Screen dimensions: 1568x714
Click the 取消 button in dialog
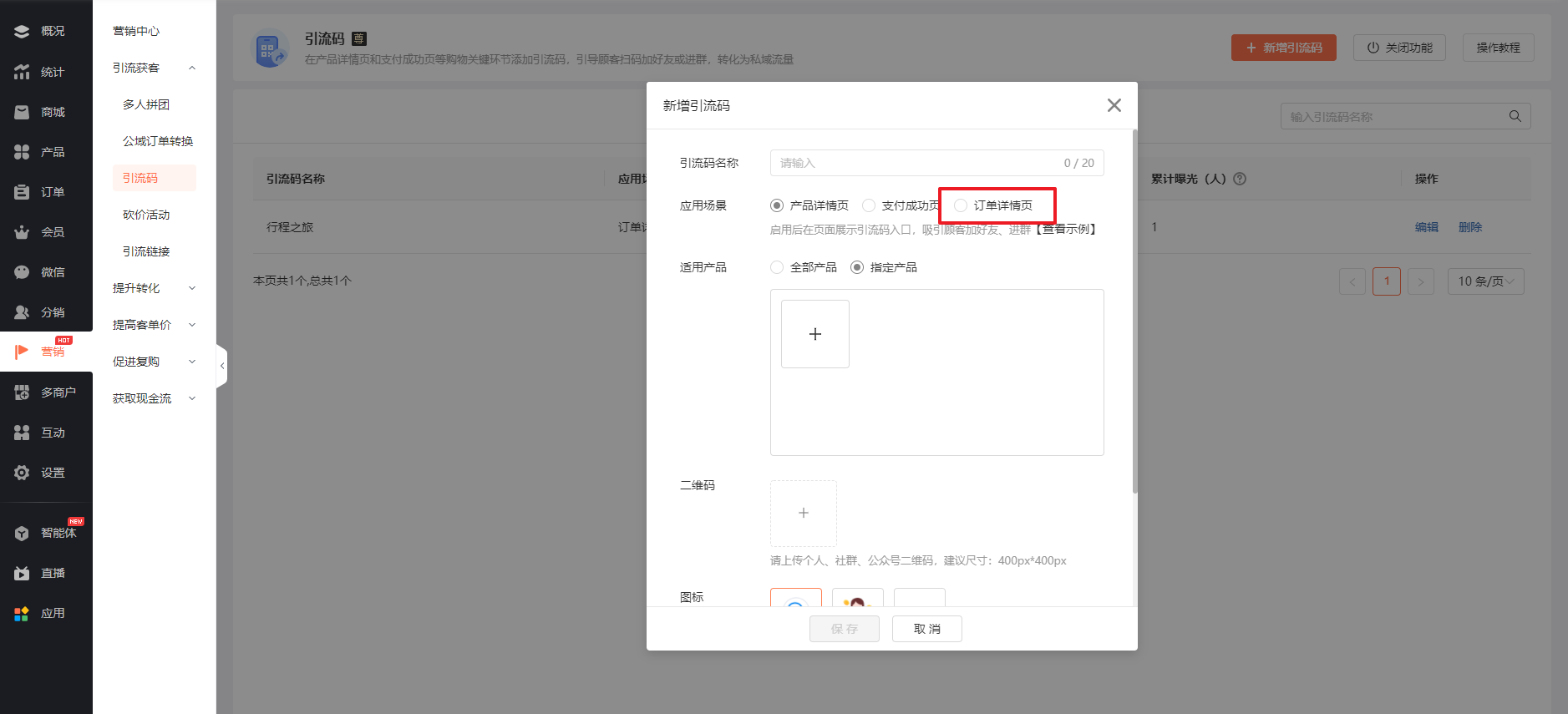point(926,629)
